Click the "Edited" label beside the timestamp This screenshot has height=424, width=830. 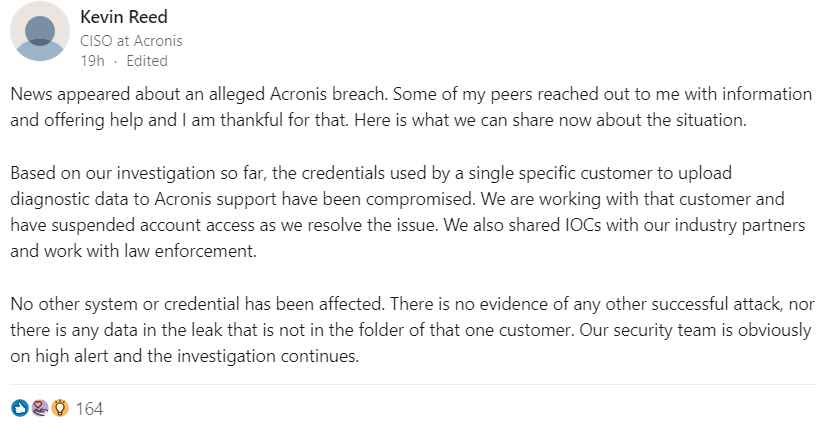(147, 61)
